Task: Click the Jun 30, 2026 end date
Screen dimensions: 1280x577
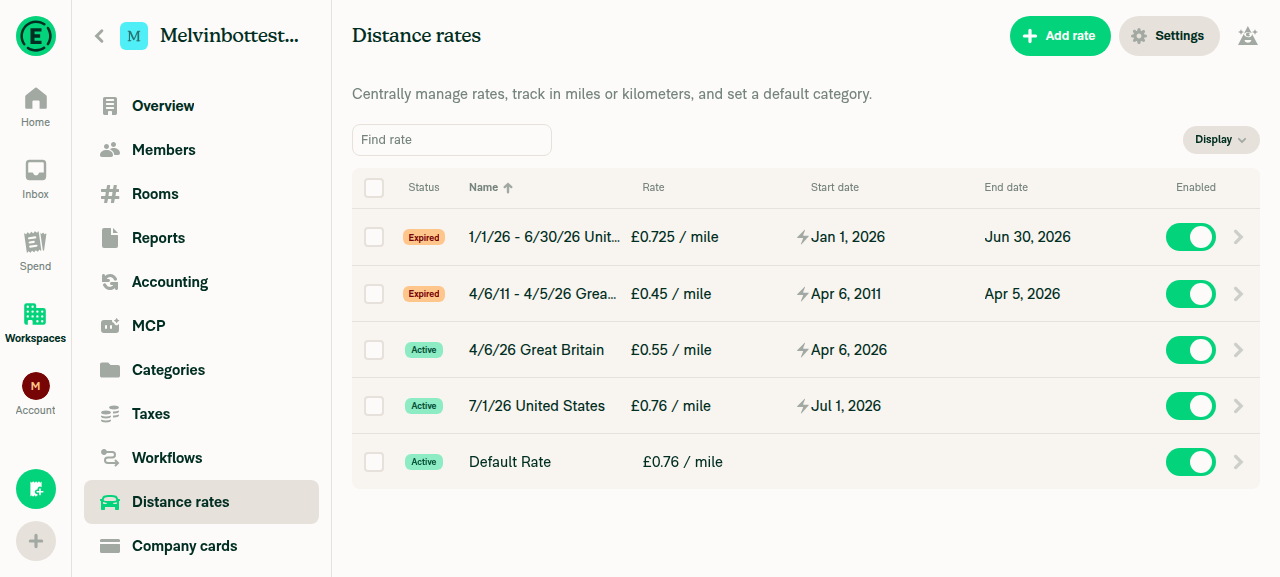Action: click(1027, 237)
